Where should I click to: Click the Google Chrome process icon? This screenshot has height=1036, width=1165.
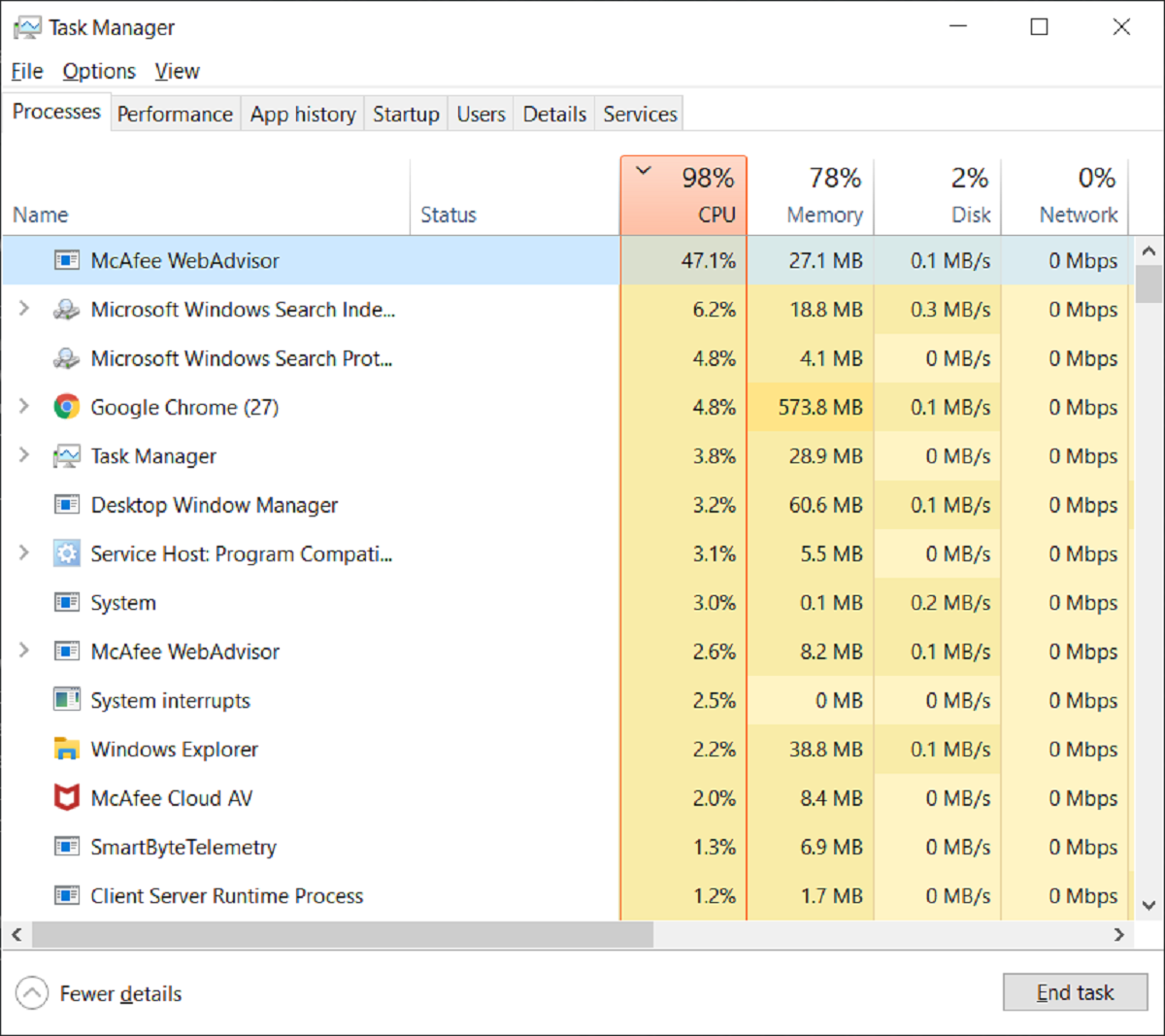point(66,407)
